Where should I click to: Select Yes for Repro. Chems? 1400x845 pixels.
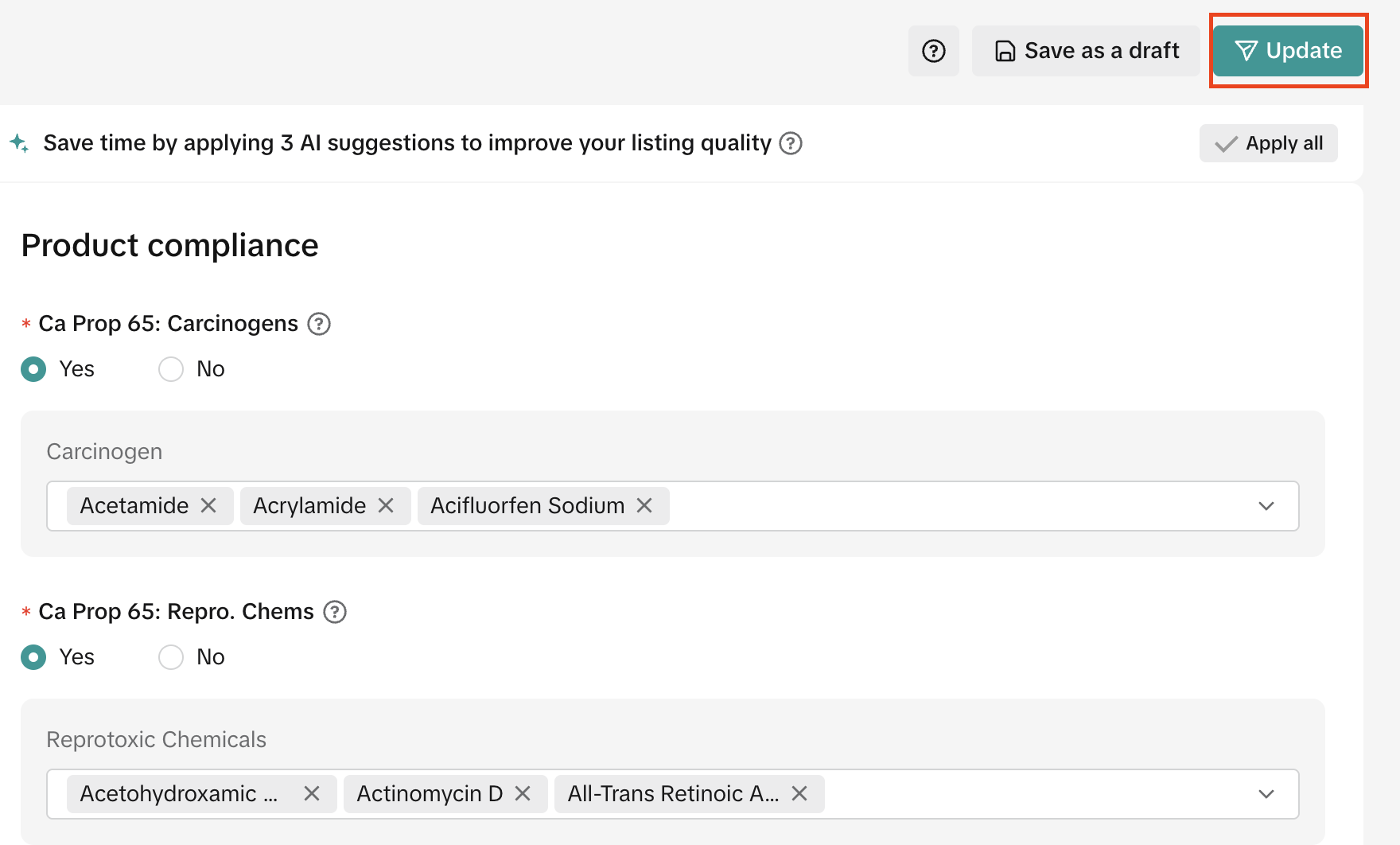coord(33,657)
